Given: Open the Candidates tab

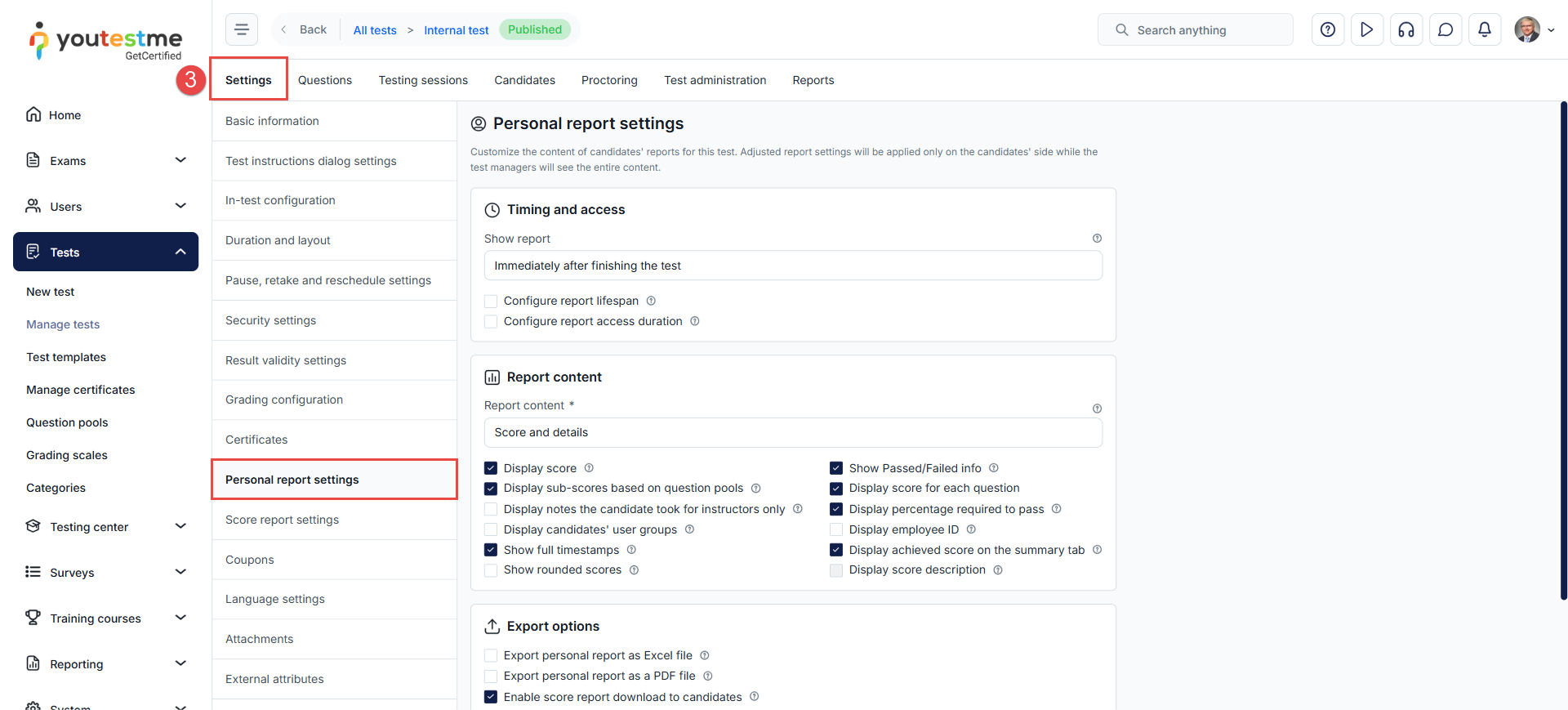Looking at the screenshot, I should (524, 80).
